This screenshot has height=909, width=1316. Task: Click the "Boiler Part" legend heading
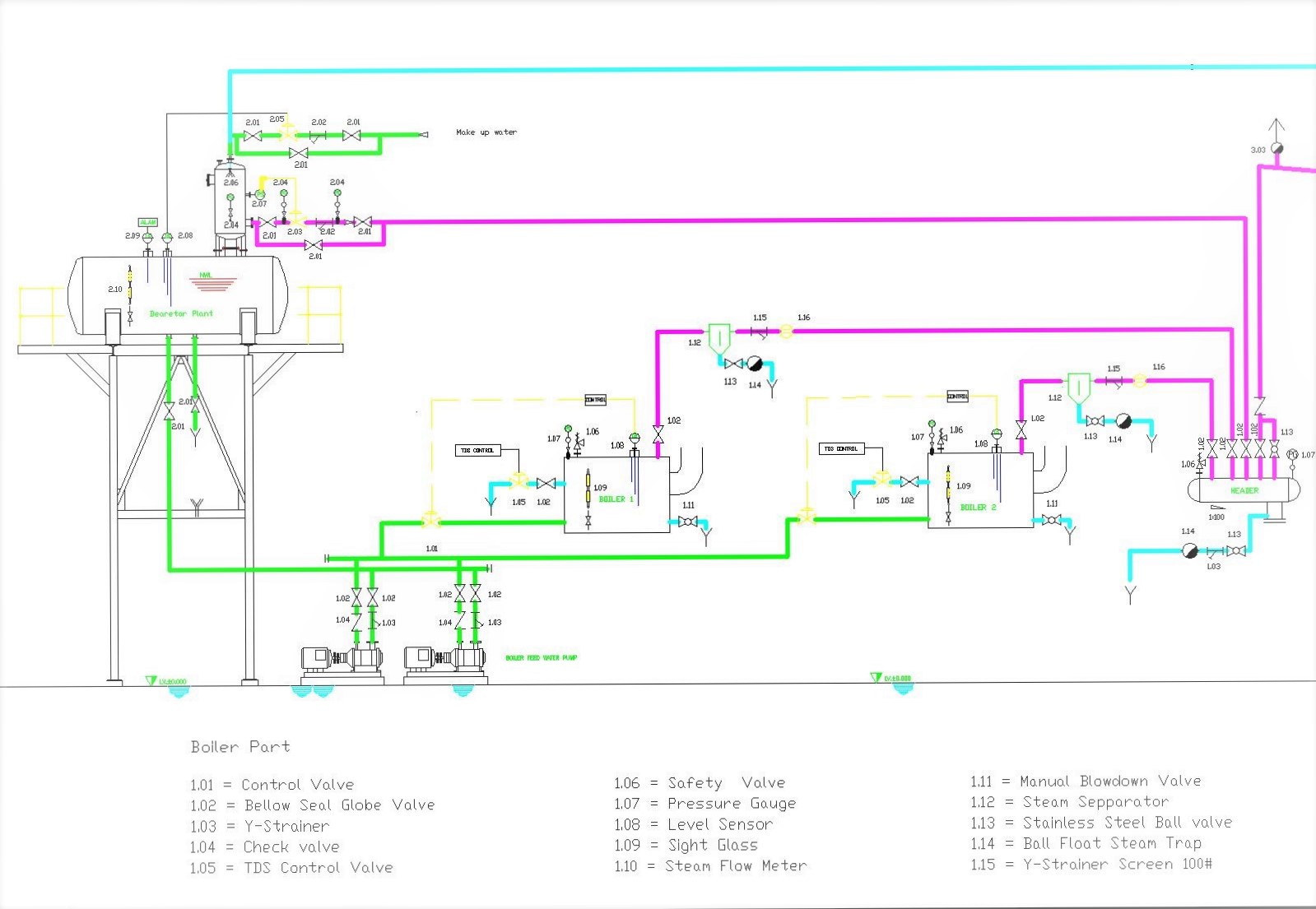pyautogui.click(x=240, y=747)
